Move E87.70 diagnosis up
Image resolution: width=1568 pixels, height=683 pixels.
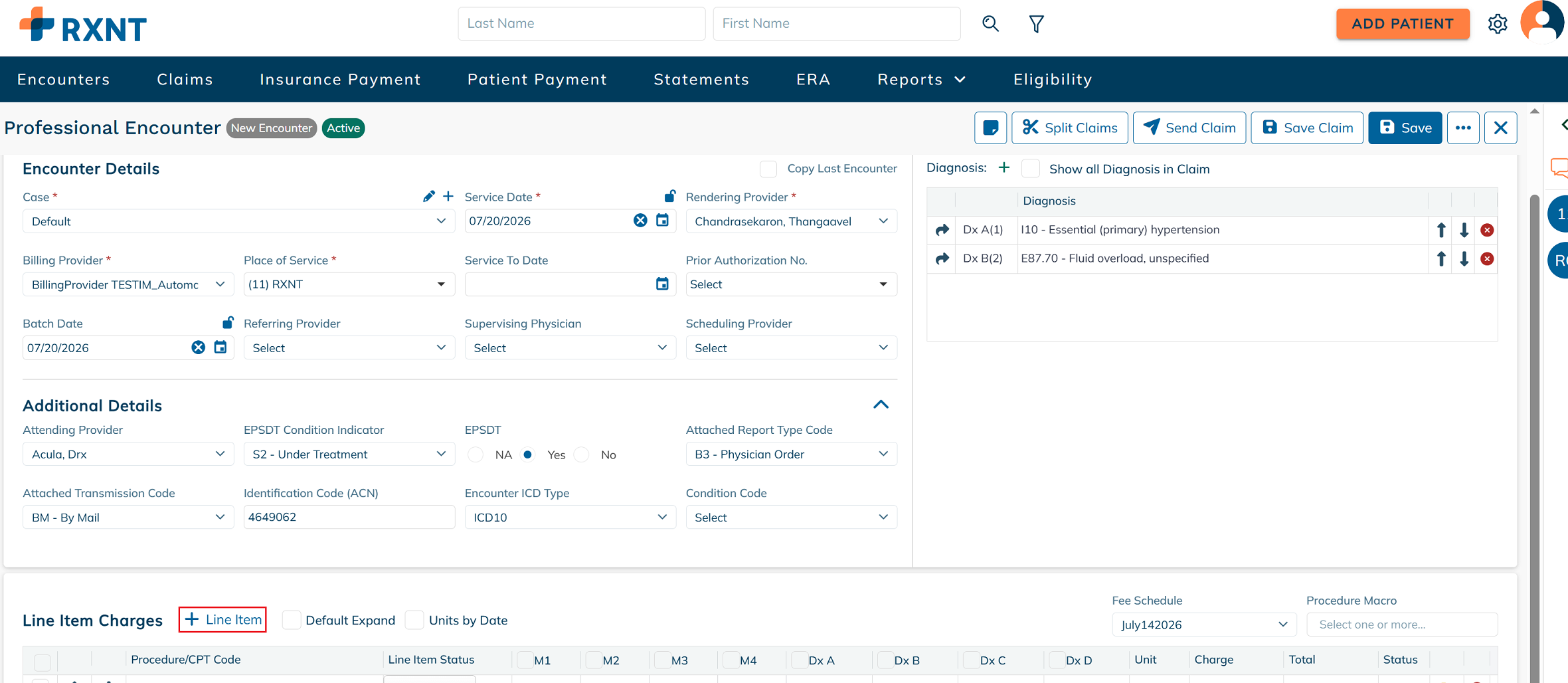coord(1441,258)
